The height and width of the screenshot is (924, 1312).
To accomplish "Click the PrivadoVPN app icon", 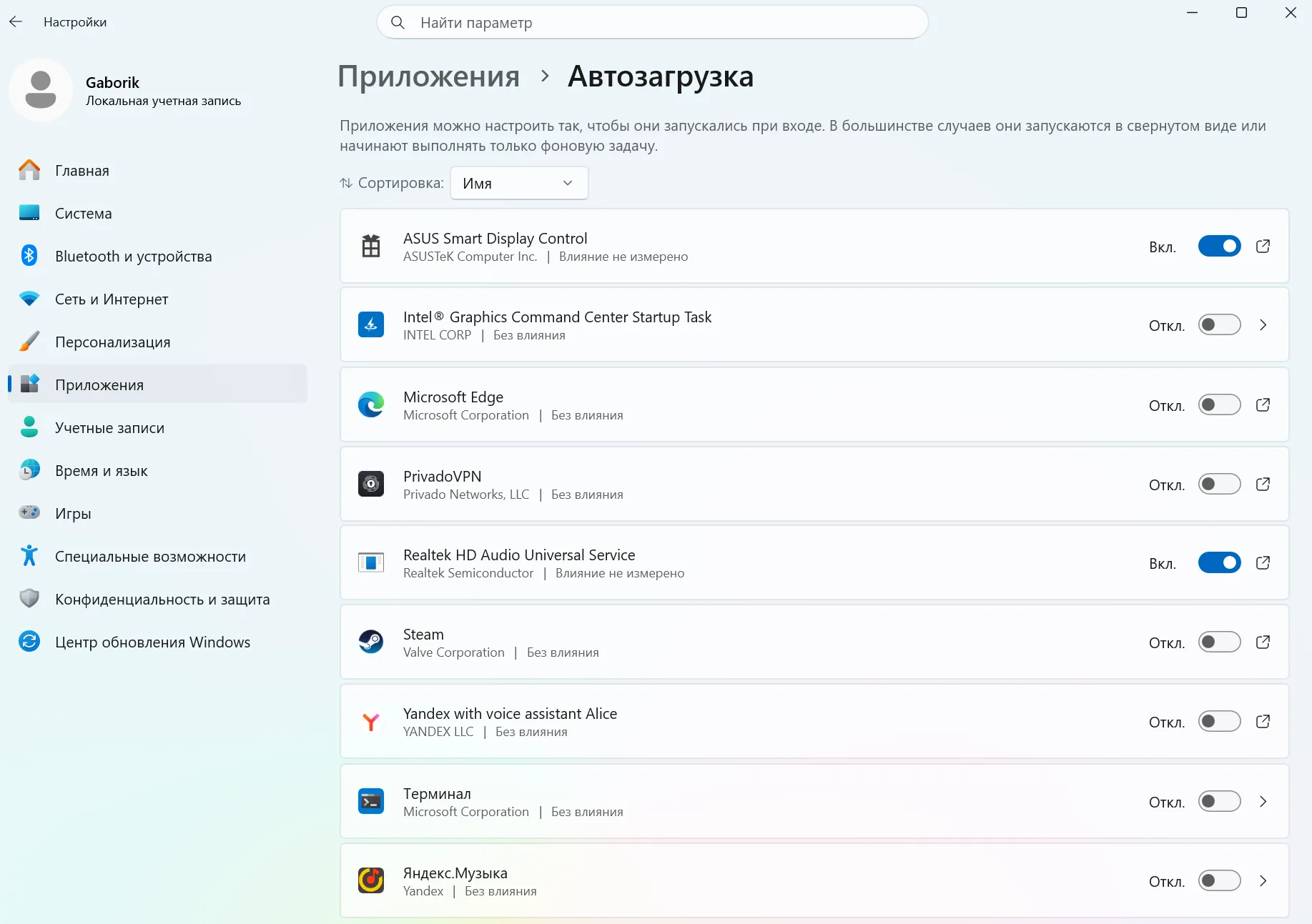I will [x=371, y=485].
